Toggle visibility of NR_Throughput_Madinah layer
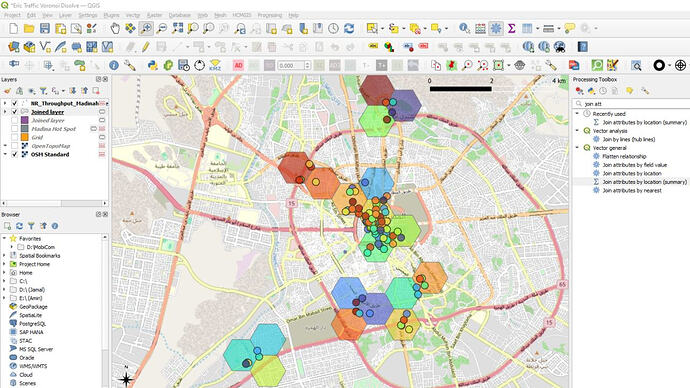The width and height of the screenshot is (690, 388). pos(15,103)
